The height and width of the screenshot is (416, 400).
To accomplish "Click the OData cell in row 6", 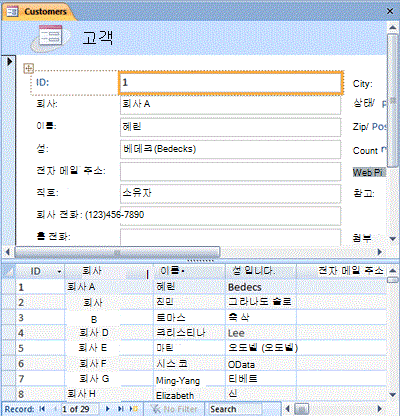I will tap(261, 364).
